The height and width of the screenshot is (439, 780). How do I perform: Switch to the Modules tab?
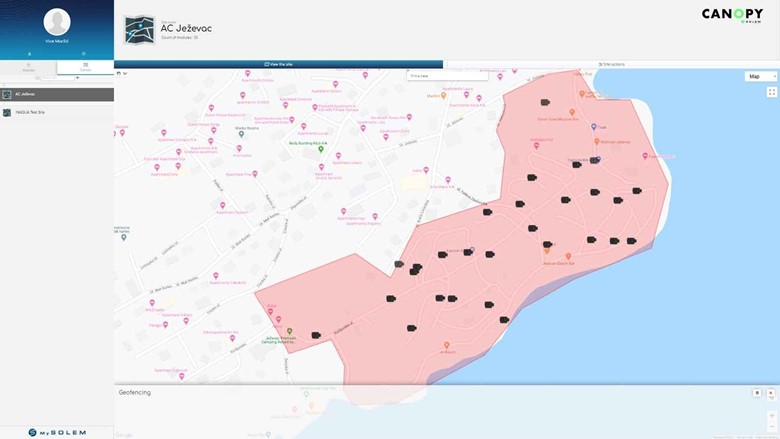(x=28, y=68)
